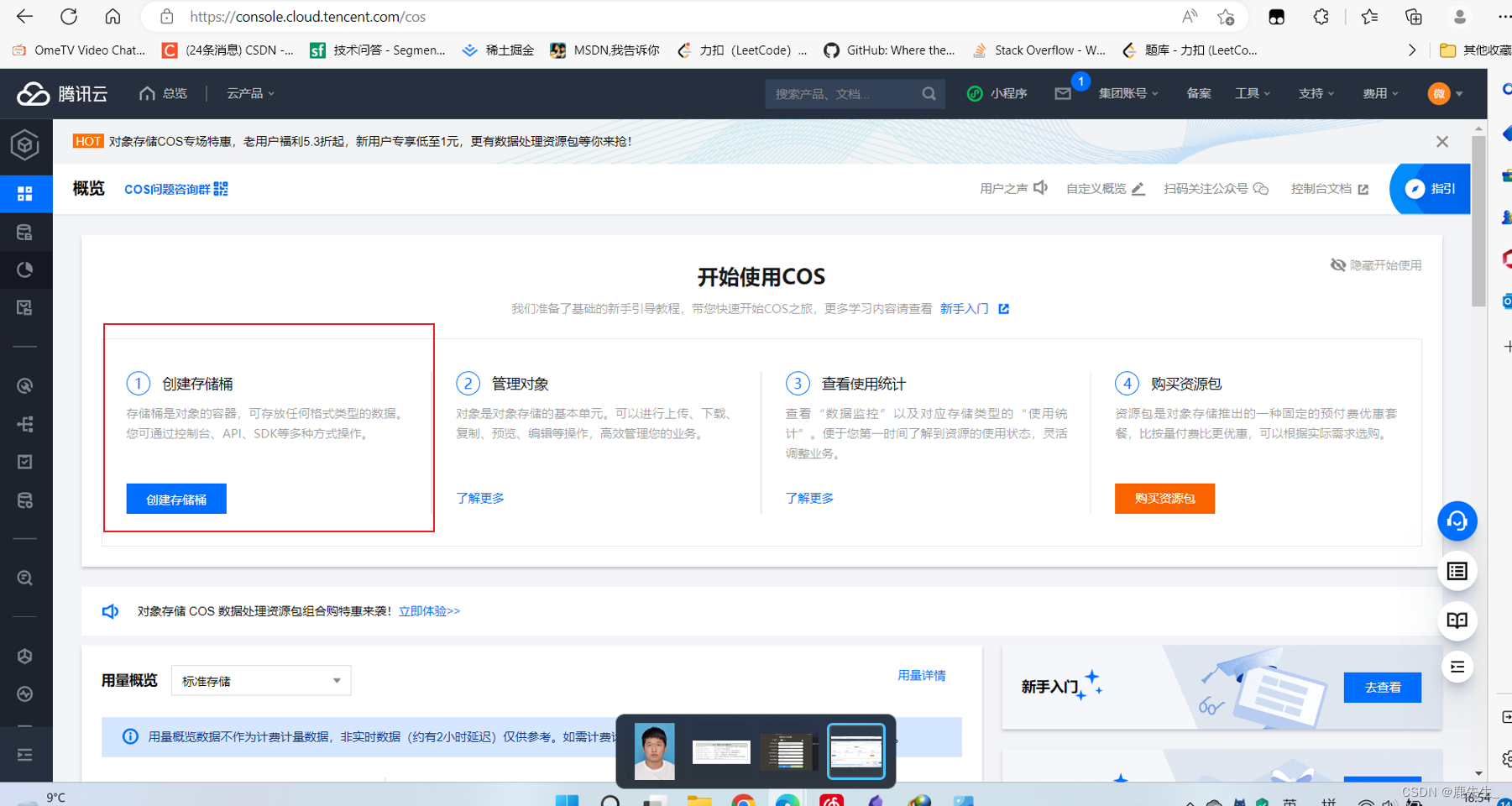The height and width of the screenshot is (806, 1512).
Task: Open Chrome from the Windows taskbar
Action: [743, 800]
